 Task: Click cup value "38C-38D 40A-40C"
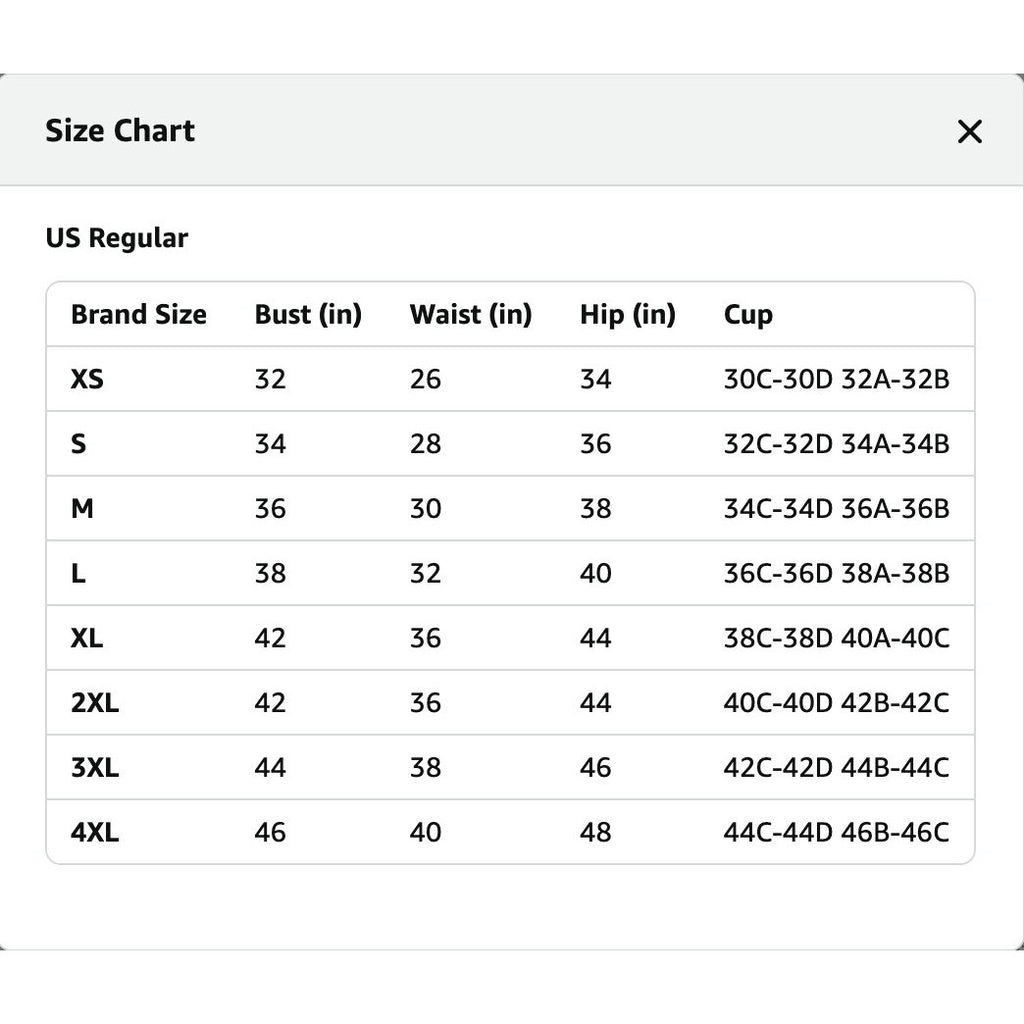[837, 637]
